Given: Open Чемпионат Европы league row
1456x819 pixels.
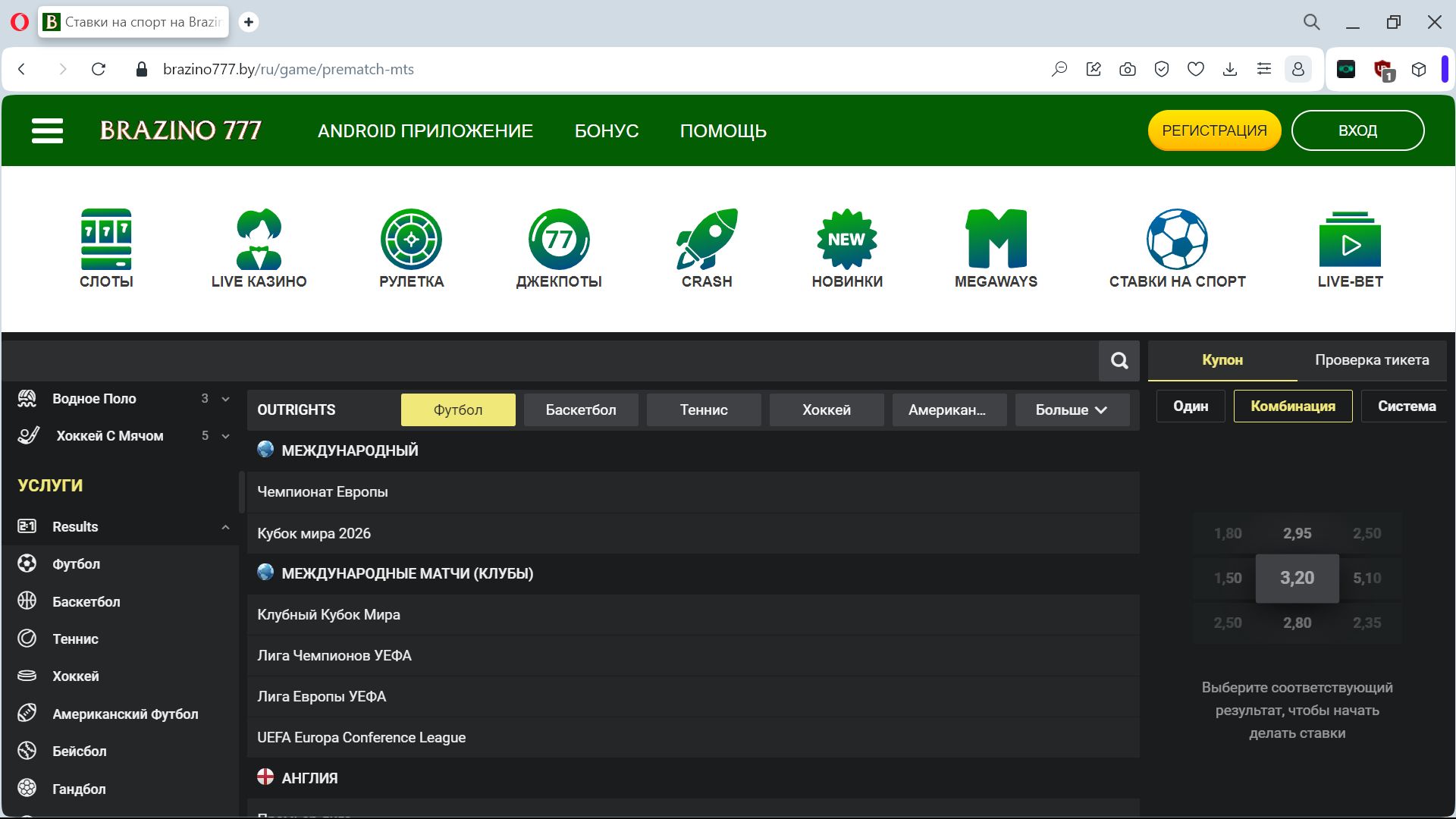Looking at the screenshot, I should (693, 491).
